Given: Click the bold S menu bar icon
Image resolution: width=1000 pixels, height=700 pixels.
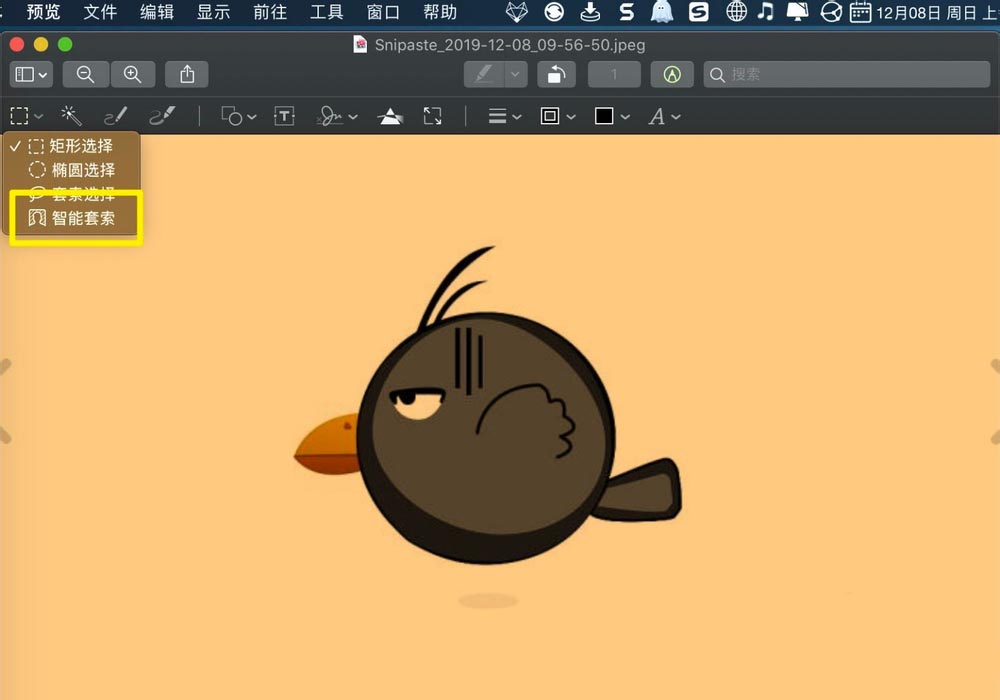Looking at the screenshot, I should [627, 11].
